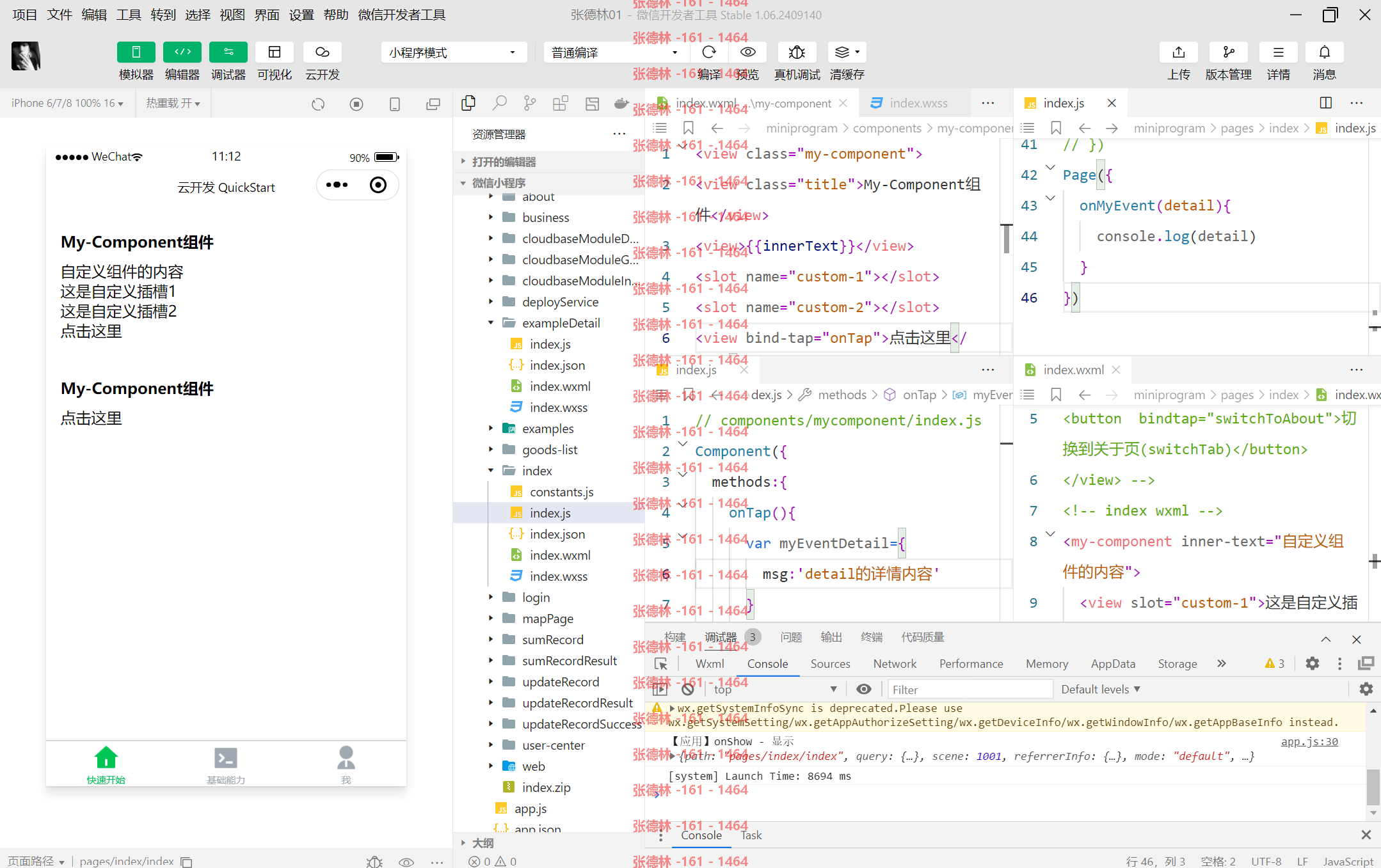Toggle the 调试器 debugger panel button

[x=228, y=52]
